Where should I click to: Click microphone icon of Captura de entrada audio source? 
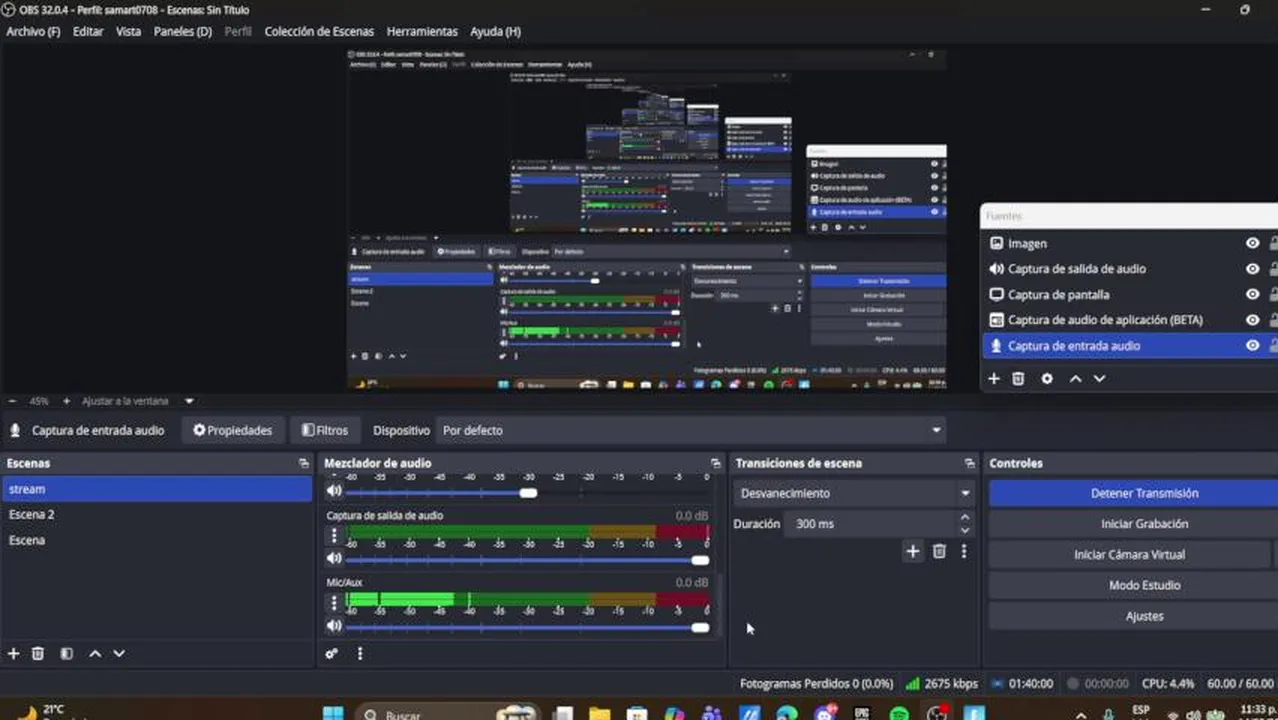click(x=996, y=346)
